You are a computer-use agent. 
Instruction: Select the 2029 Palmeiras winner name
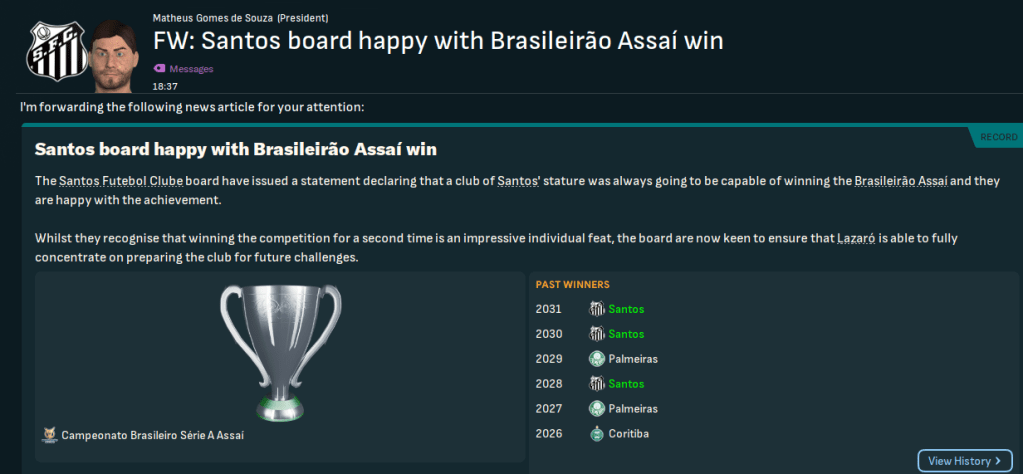[633, 359]
